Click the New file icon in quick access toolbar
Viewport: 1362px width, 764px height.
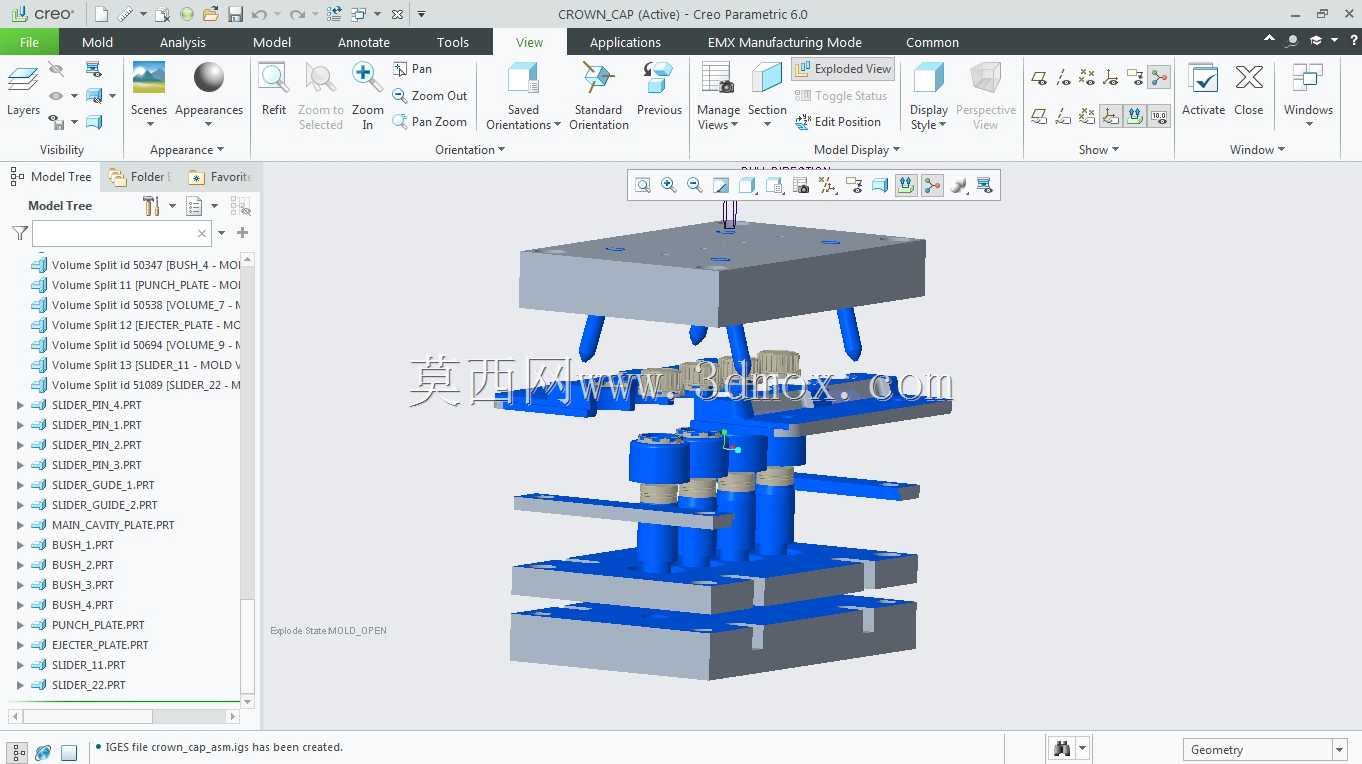point(101,14)
